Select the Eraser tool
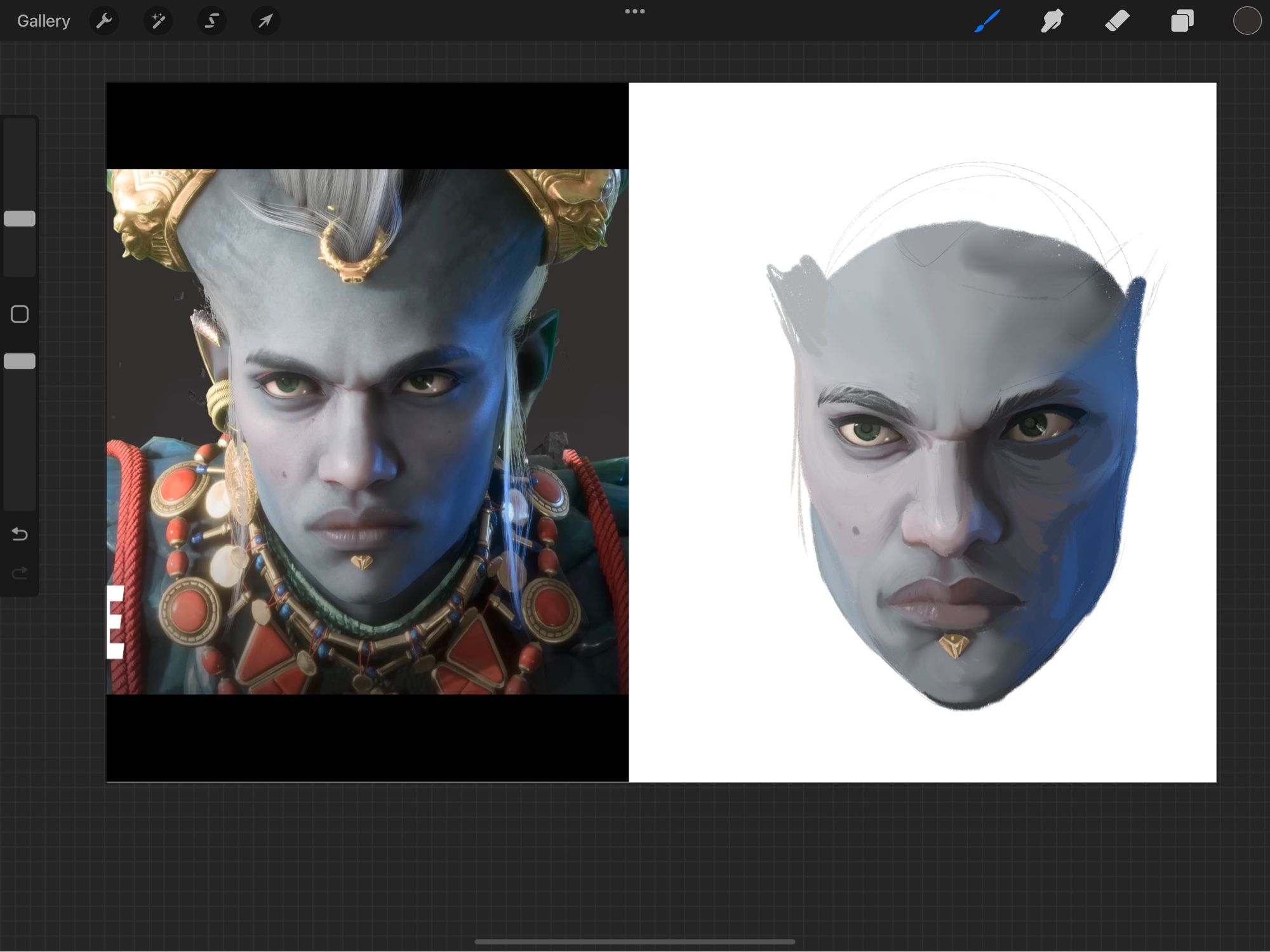The image size is (1270, 952). [x=1117, y=21]
